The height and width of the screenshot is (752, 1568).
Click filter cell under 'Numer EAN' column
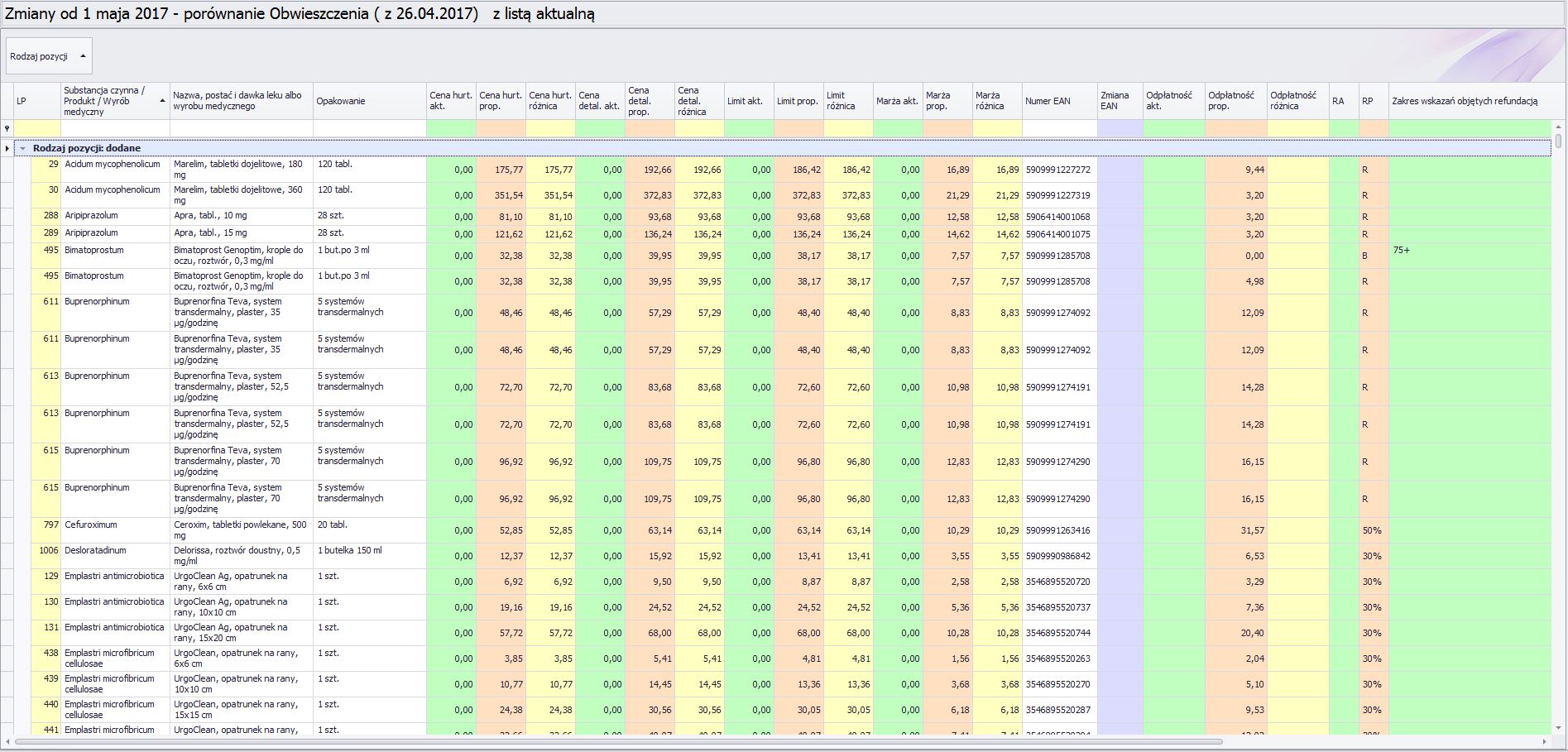click(1059, 128)
